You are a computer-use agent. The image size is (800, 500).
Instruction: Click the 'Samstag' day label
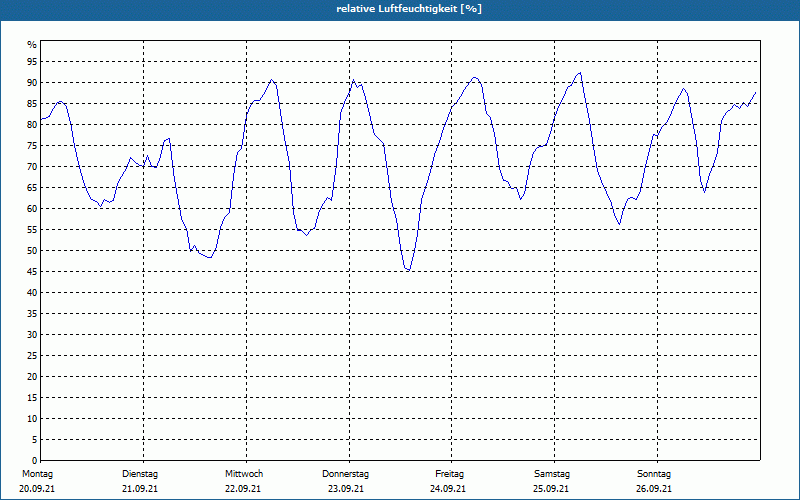552,474
